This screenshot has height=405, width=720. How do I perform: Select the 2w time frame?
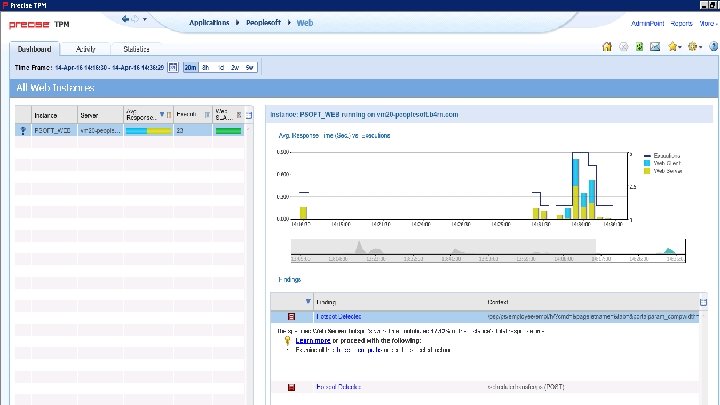235,68
